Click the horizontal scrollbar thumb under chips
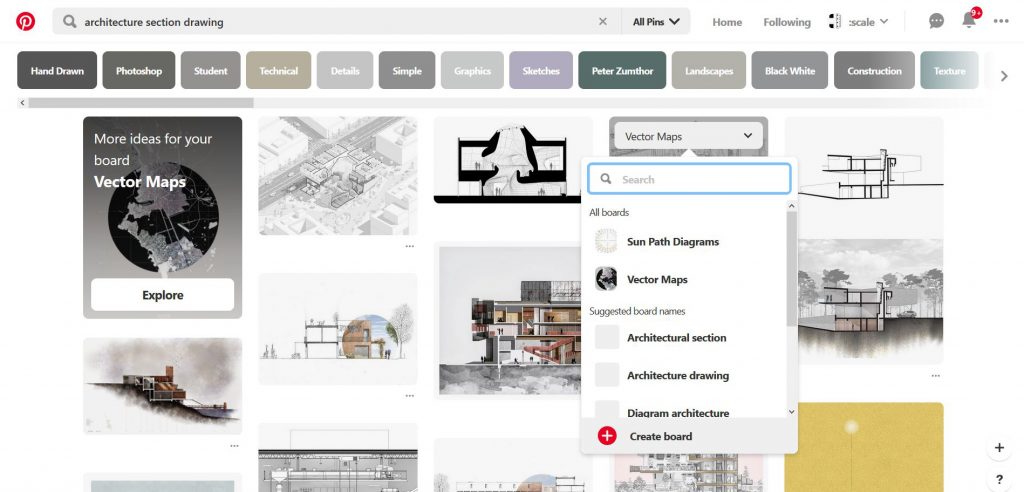Screen dimensions: 1024x492 click(140, 103)
